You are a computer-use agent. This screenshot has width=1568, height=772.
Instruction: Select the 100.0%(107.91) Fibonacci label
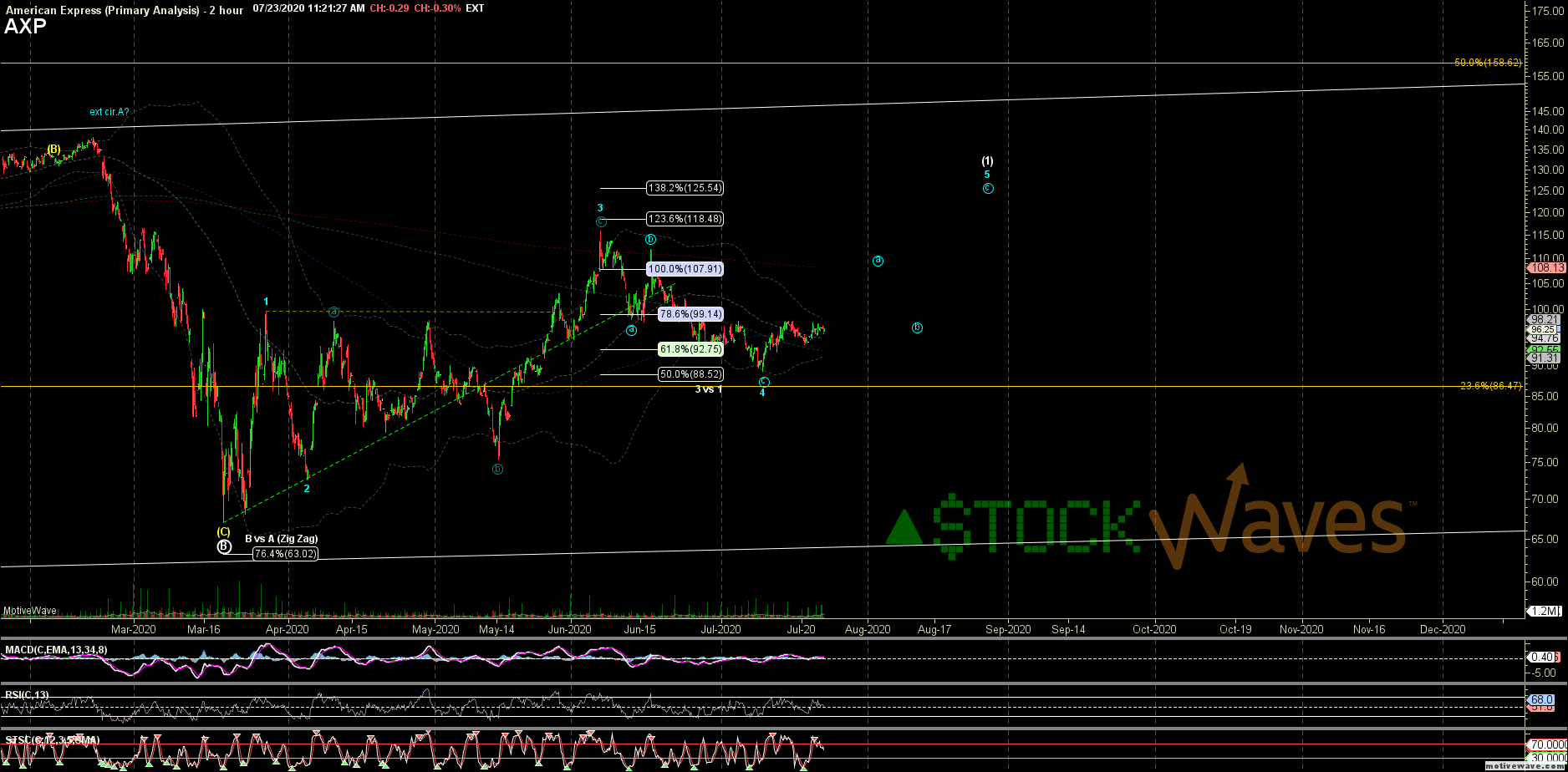click(x=685, y=269)
